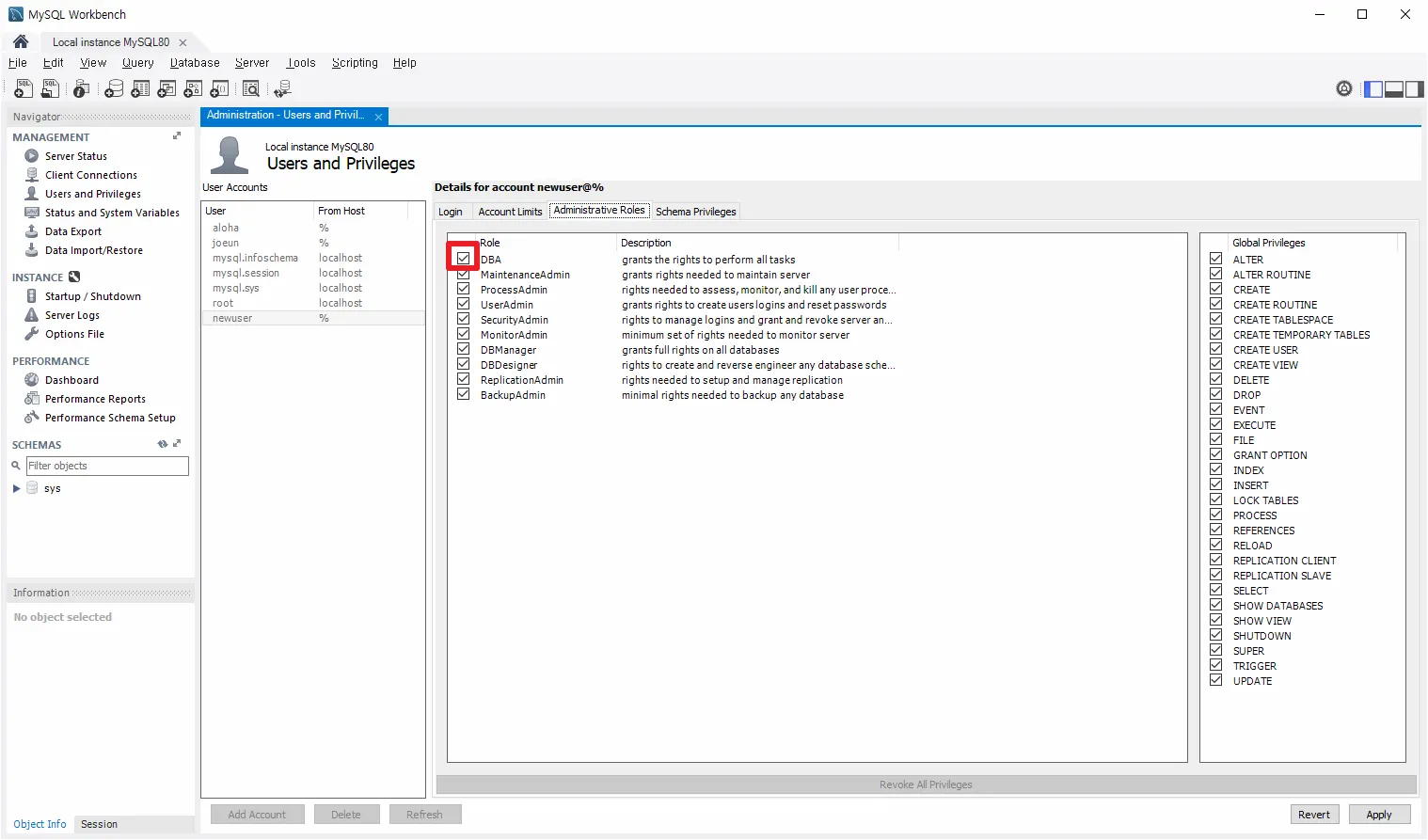The height and width of the screenshot is (840, 1428).
Task: Close the Administration - Users and Privileges tab
Action: pos(378,117)
